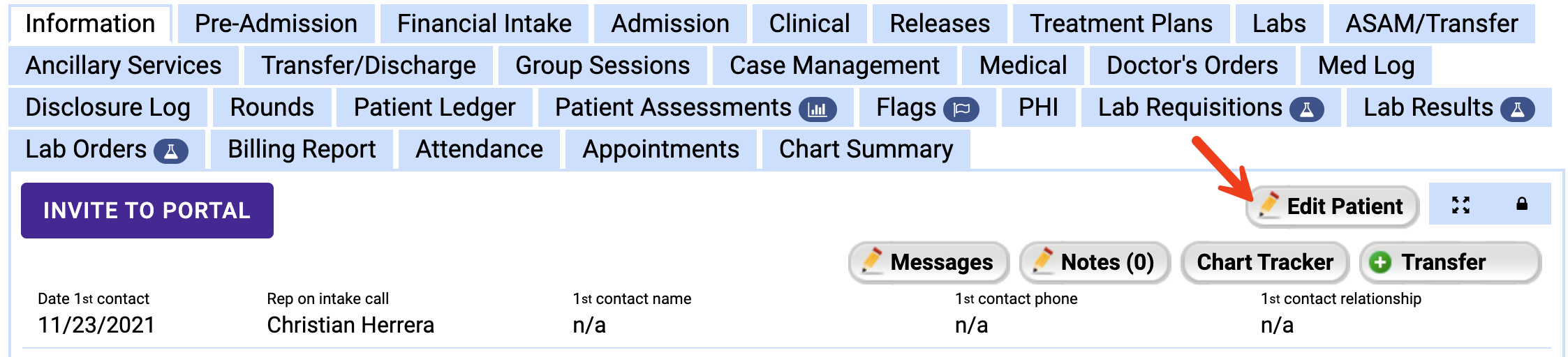Open patient Messages
The height and width of the screenshot is (357, 1568).
point(929,262)
